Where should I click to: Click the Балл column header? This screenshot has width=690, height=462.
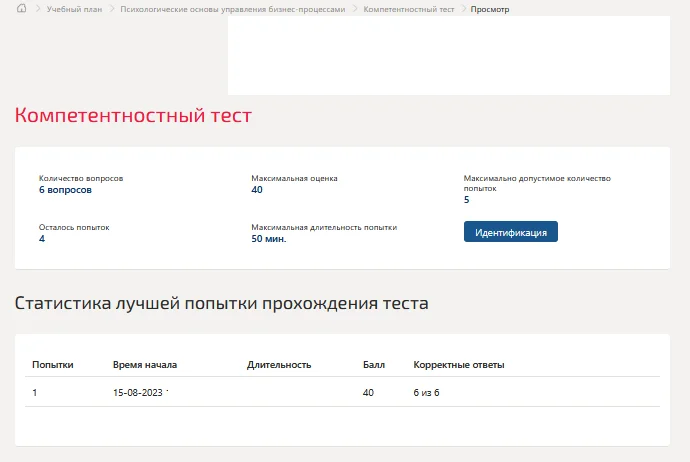click(374, 365)
